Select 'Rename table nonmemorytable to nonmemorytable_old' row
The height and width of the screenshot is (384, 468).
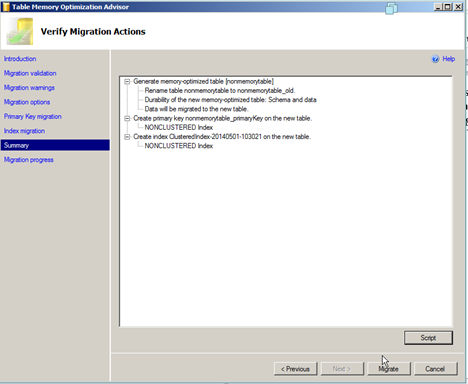(220, 91)
